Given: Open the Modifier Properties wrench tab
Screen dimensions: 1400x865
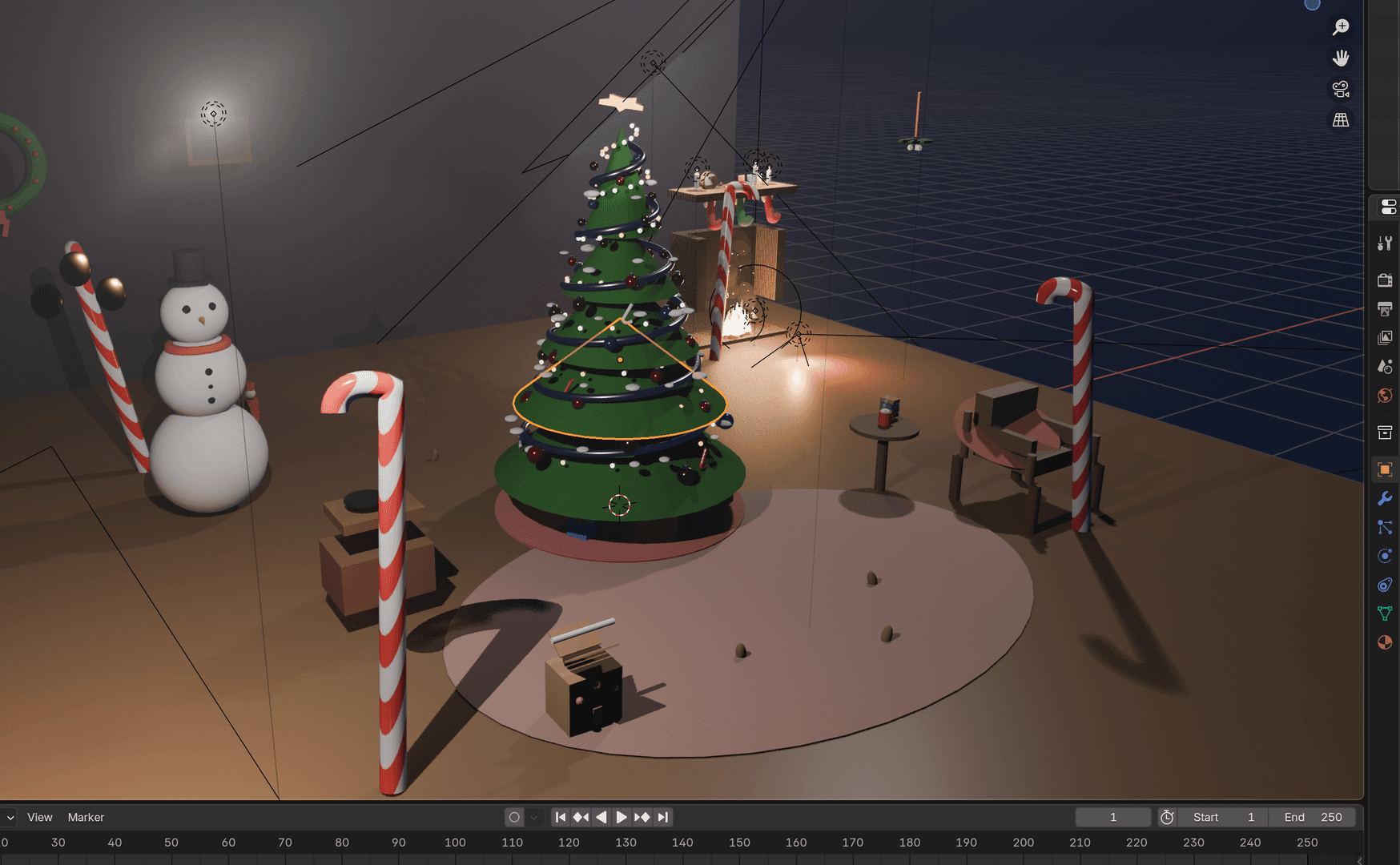Looking at the screenshot, I should (x=1385, y=499).
